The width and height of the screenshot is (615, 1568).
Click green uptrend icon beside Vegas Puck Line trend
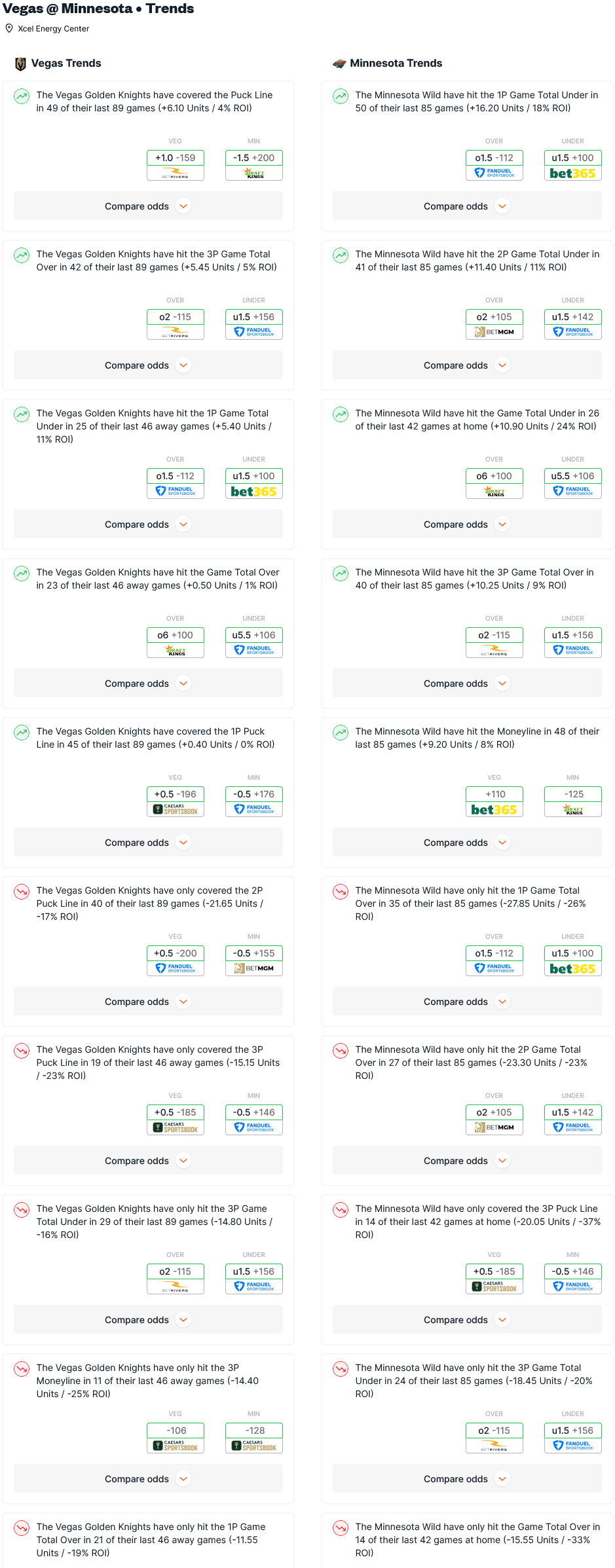pyautogui.click(x=22, y=96)
